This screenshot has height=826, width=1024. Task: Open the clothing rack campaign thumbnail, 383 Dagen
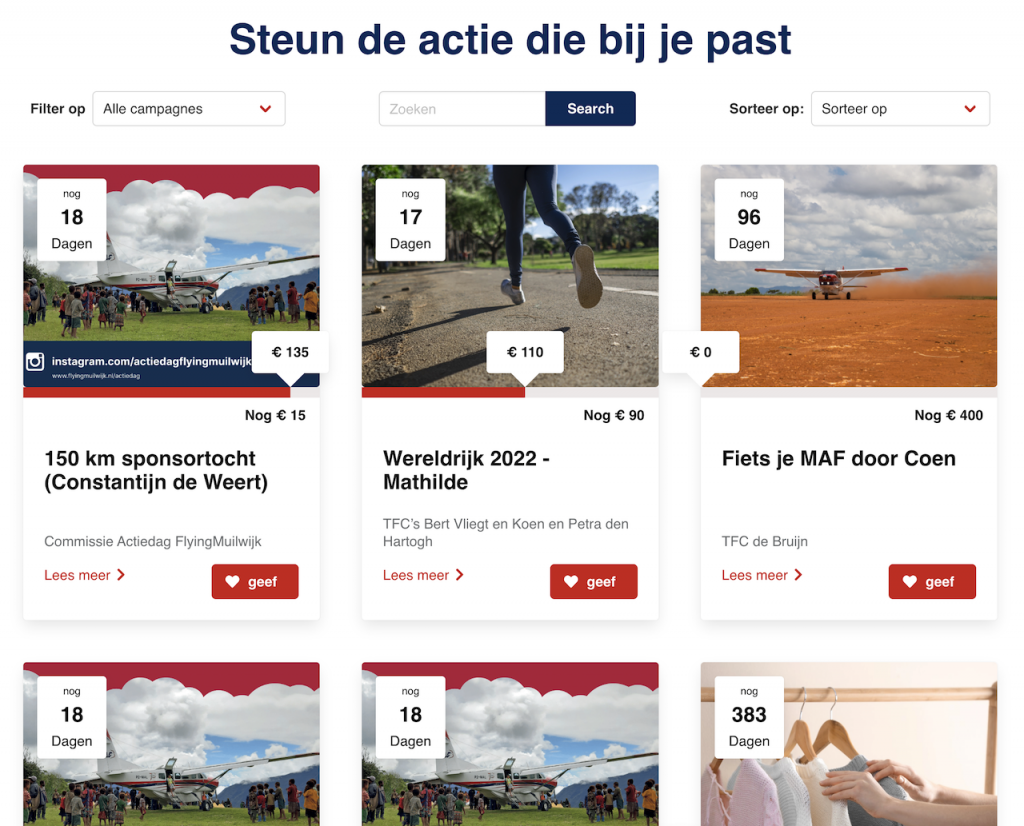tap(849, 744)
